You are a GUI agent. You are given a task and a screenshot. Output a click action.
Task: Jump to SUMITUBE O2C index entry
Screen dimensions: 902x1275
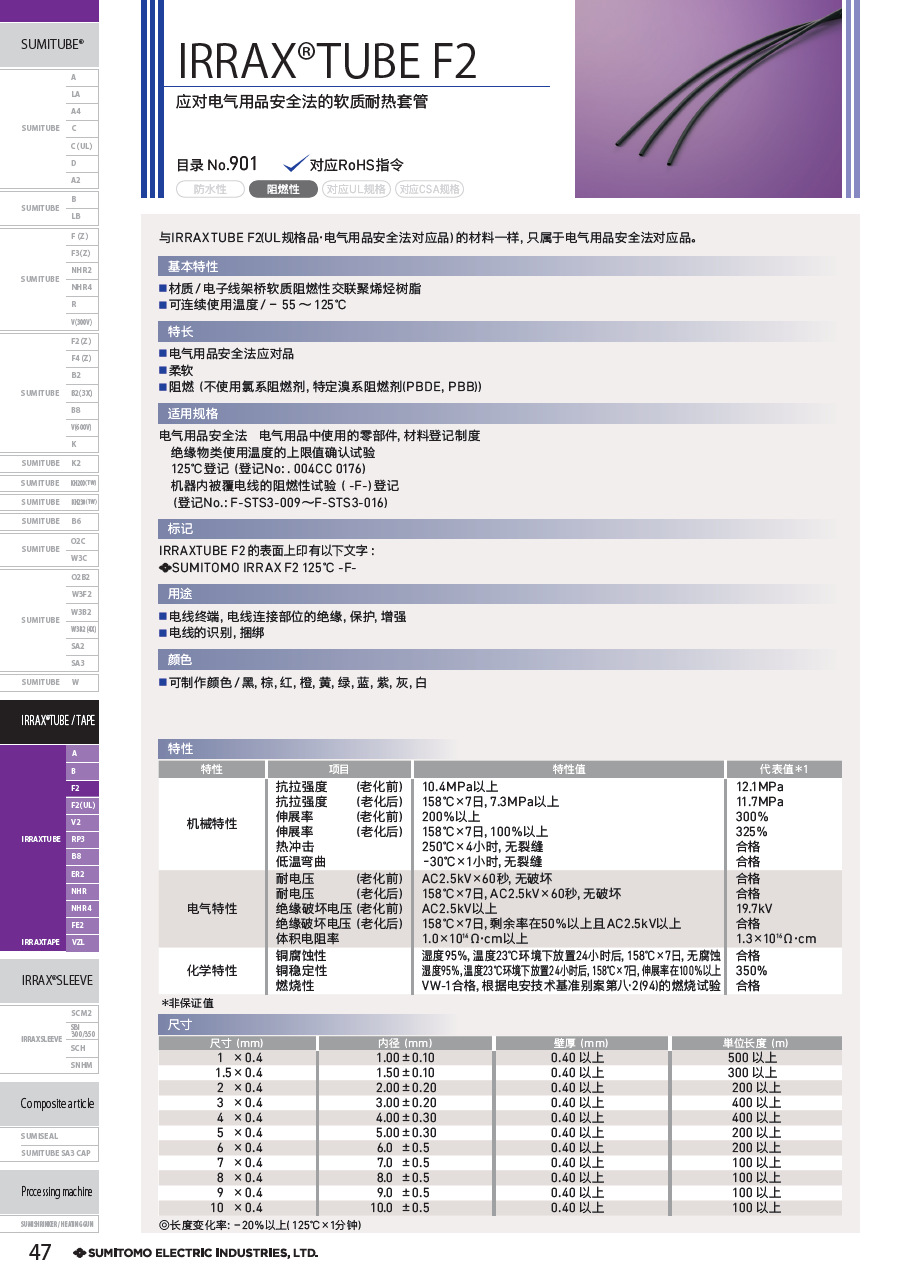[x=83, y=541]
